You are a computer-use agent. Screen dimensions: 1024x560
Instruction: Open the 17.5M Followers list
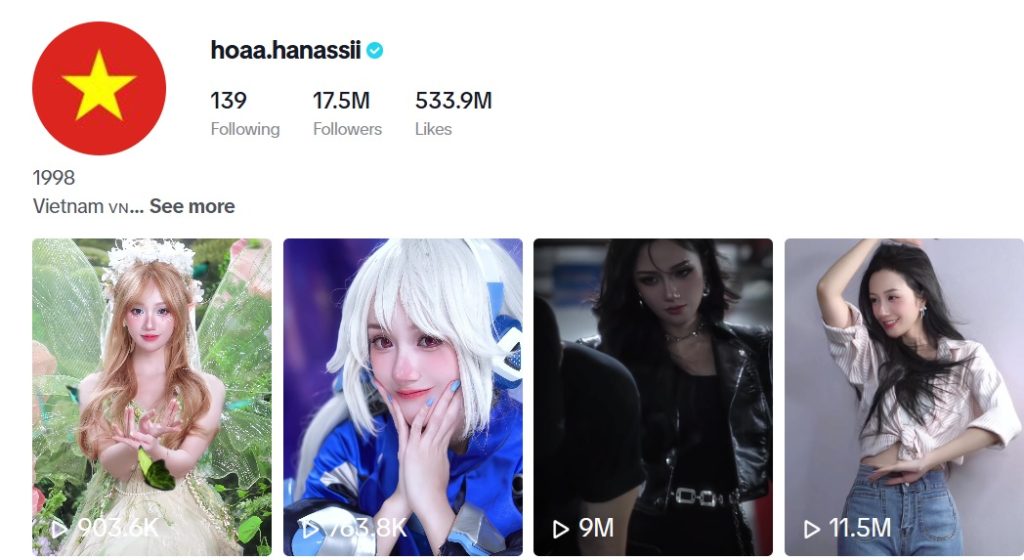[x=347, y=113]
